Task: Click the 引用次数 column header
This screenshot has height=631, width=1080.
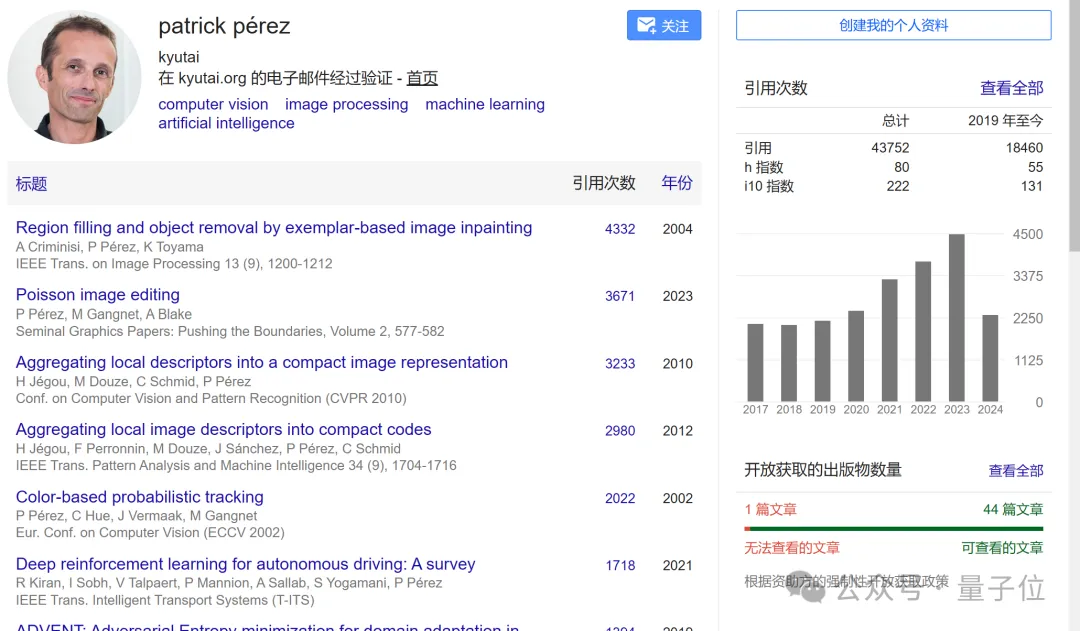Action: pos(603,183)
